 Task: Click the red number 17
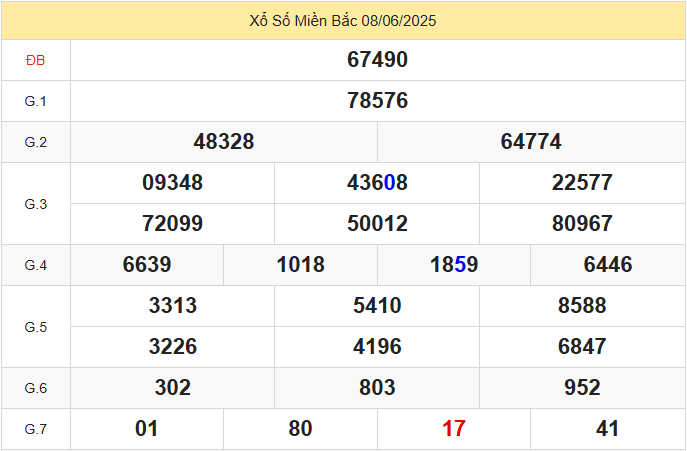[x=454, y=429]
